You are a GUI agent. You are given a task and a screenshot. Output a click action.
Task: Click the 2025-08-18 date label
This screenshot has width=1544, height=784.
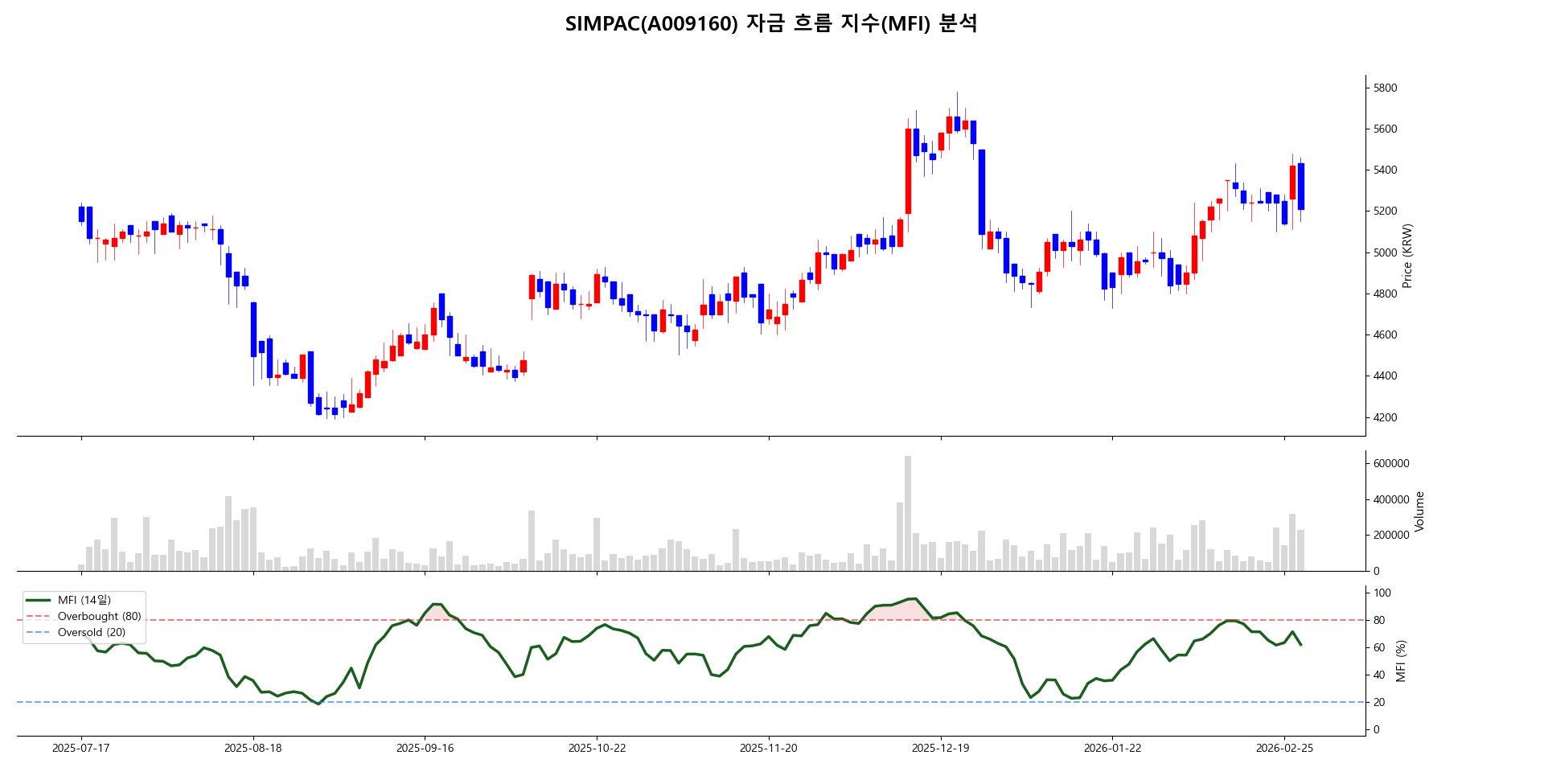pos(253,748)
